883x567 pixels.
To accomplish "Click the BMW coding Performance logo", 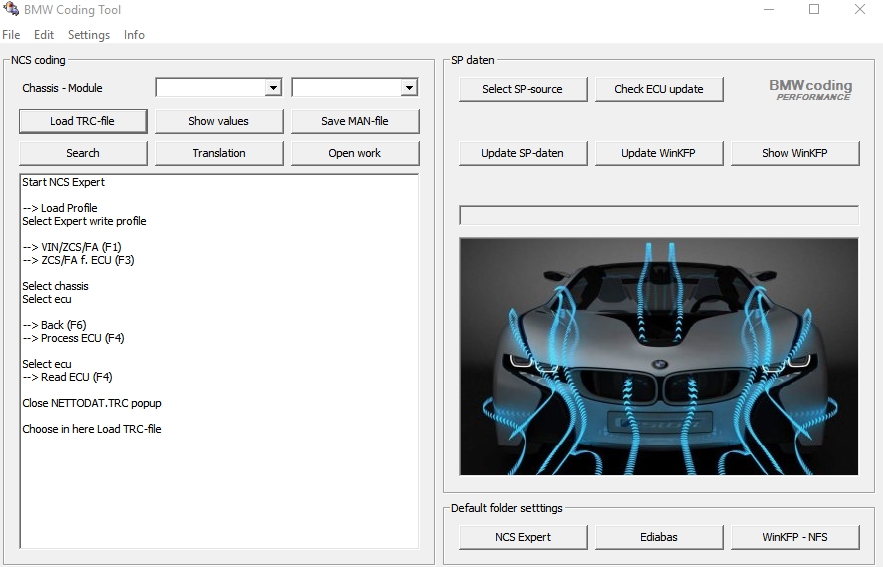I will (810, 90).
